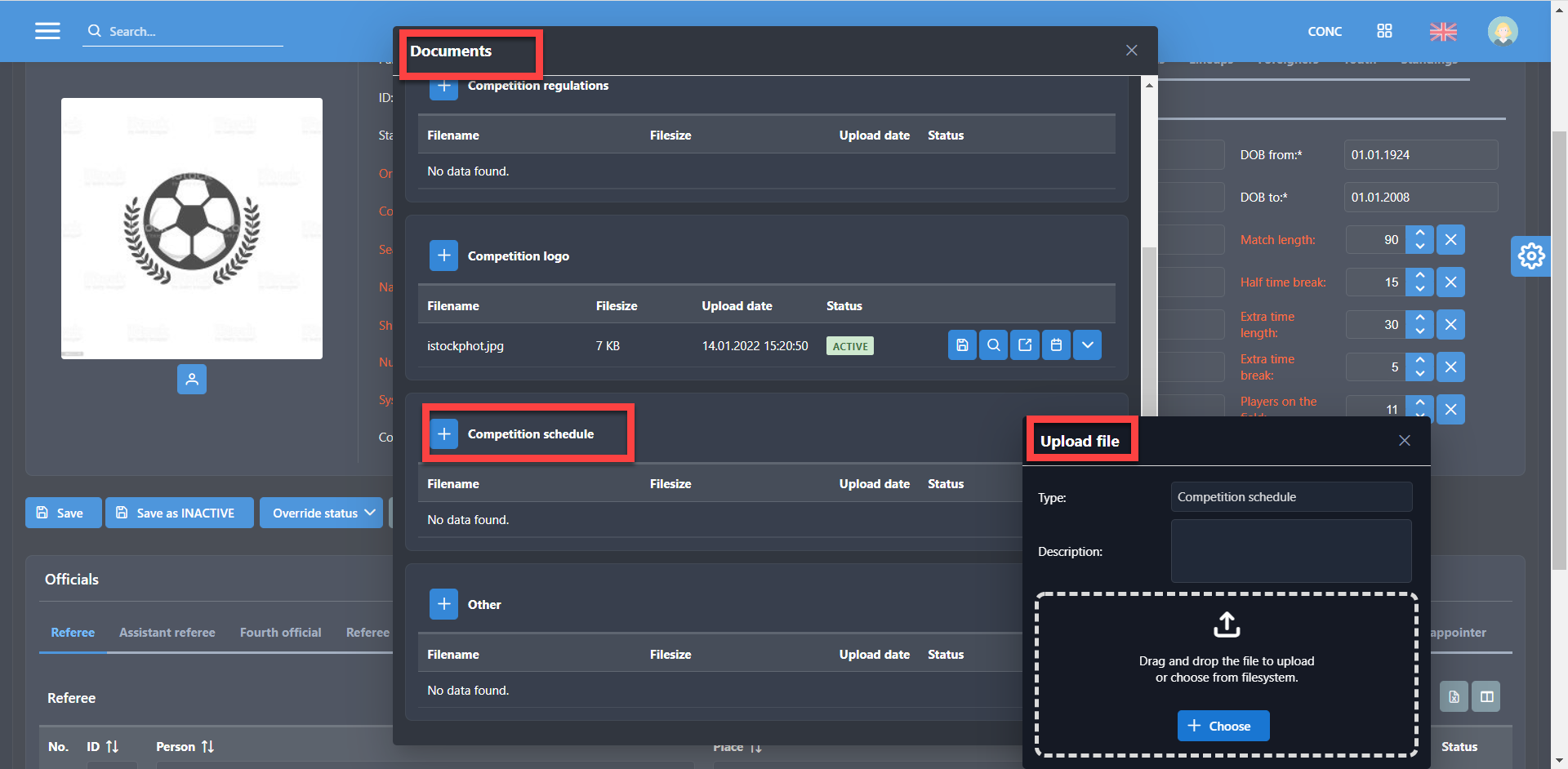Open istockphot.jpg in new window icon
Screen dimensions: 1568x769
coord(1025,345)
